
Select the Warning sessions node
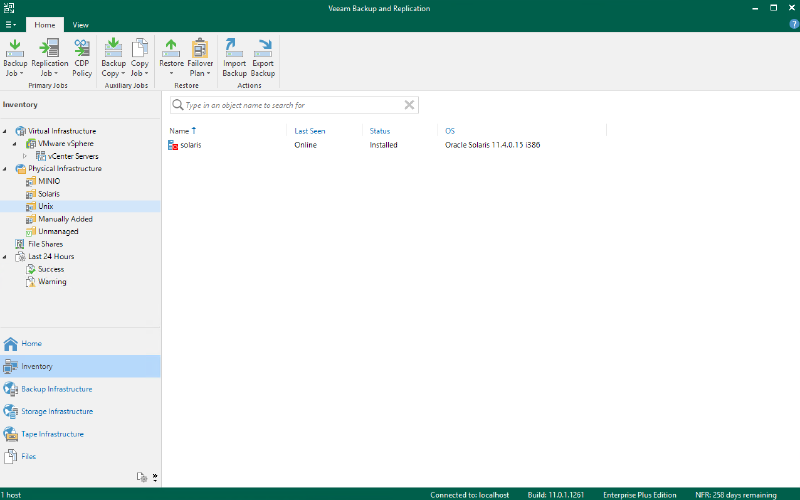pyautogui.click(x=52, y=282)
